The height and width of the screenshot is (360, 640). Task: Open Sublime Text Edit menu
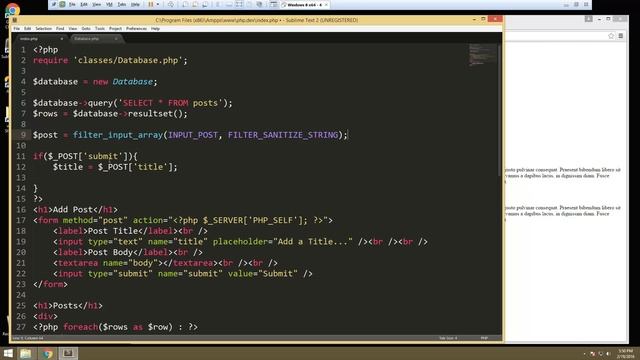coord(27,29)
